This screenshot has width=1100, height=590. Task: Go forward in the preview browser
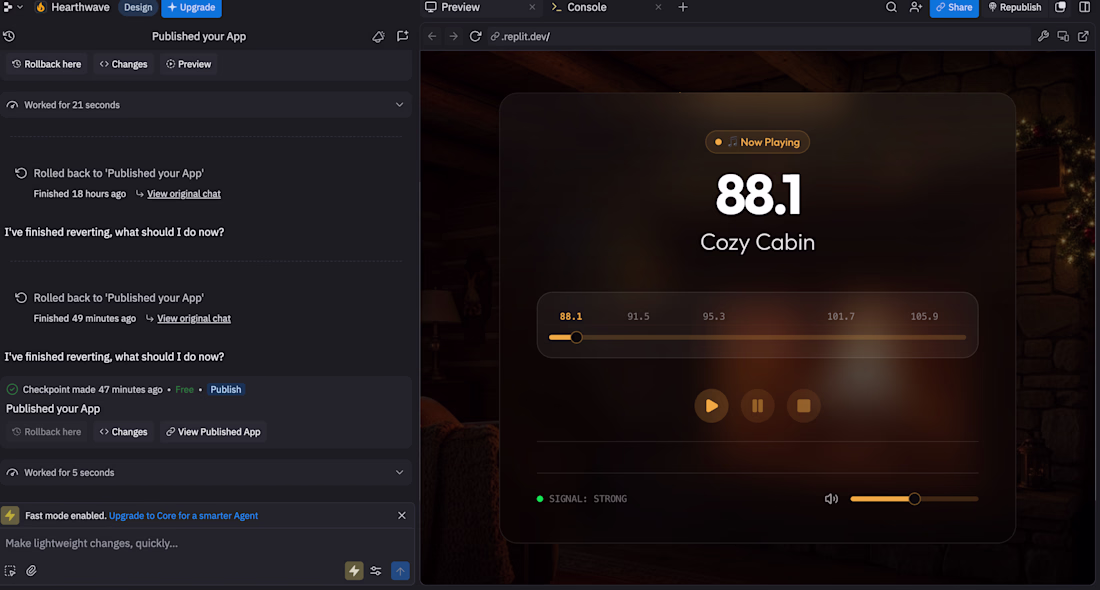tap(453, 36)
